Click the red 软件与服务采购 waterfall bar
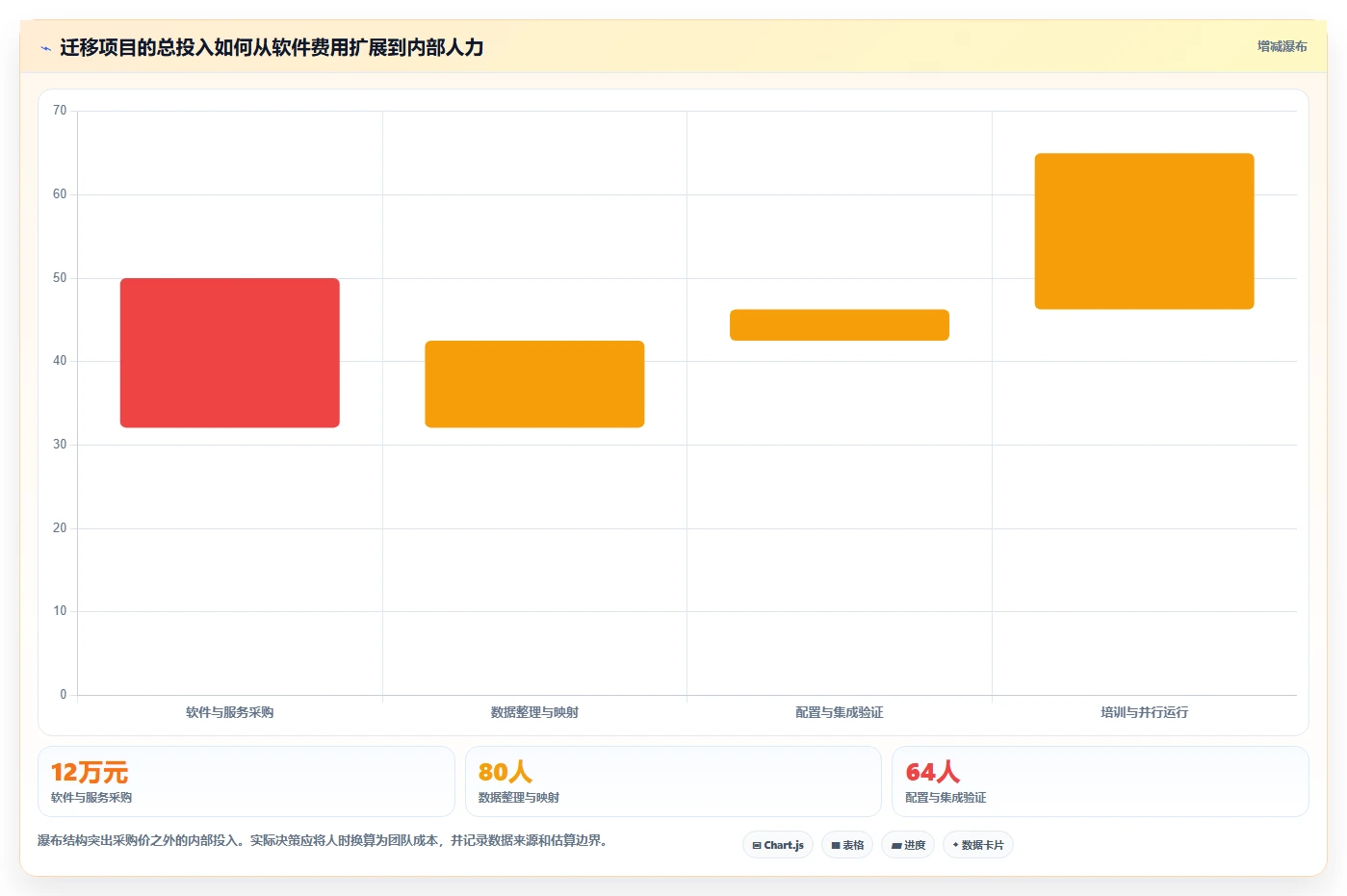 [x=230, y=352]
